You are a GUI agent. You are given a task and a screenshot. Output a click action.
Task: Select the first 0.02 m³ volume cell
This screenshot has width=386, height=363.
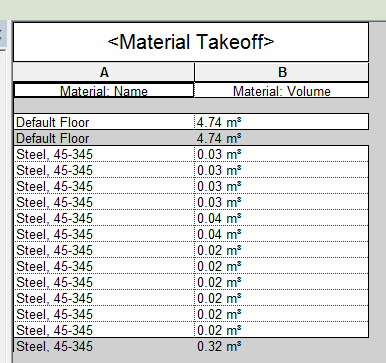click(x=282, y=250)
